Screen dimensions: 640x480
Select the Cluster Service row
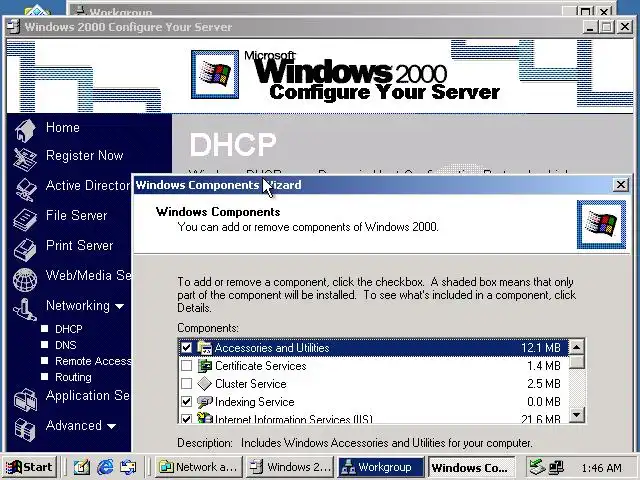(x=373, y=384)
